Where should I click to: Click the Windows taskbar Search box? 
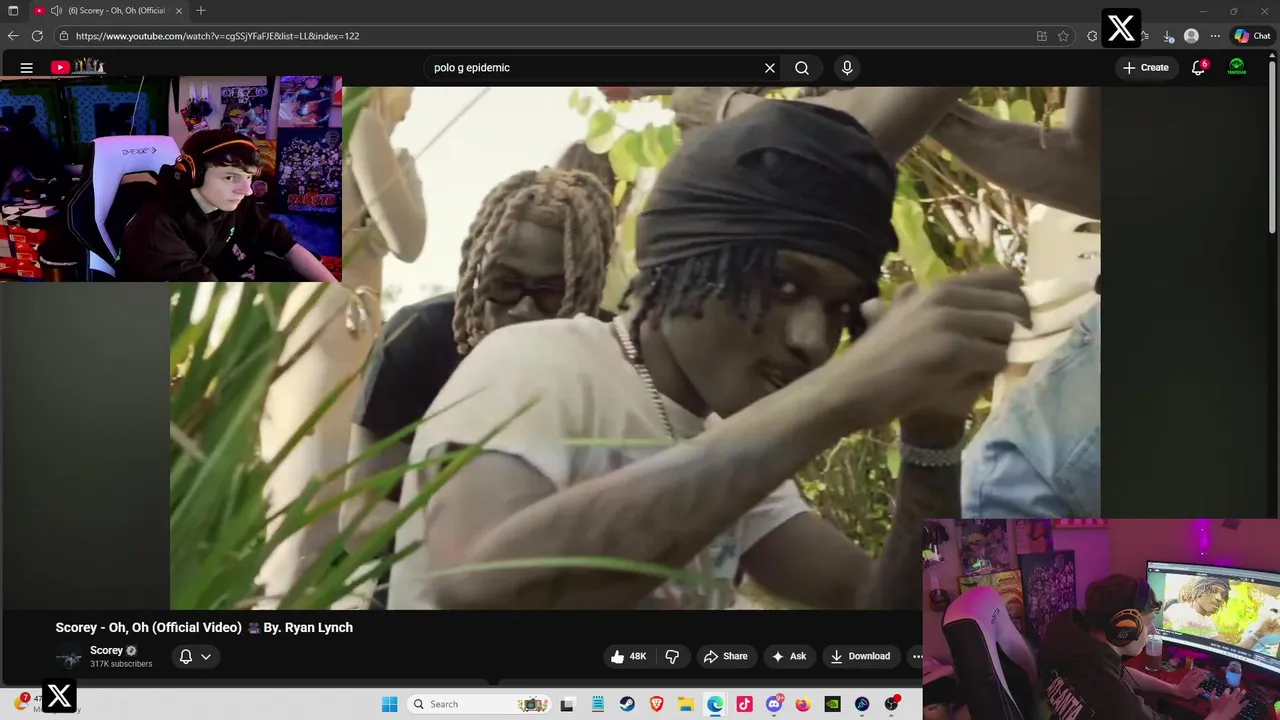(479, 704)
